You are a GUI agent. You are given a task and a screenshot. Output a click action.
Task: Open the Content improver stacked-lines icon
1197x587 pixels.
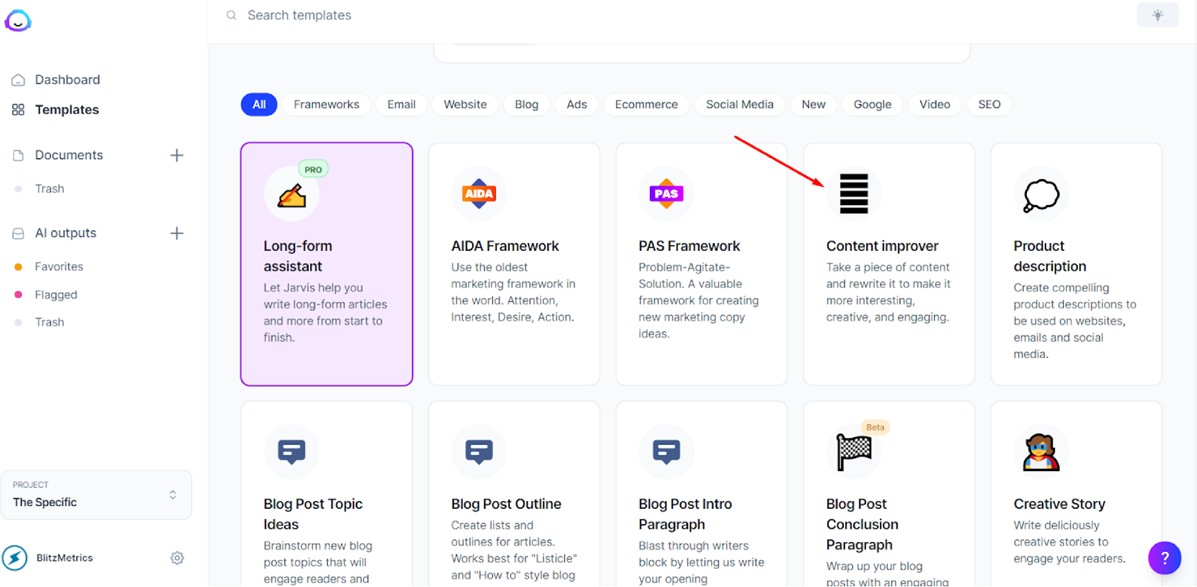coord(853,193)
